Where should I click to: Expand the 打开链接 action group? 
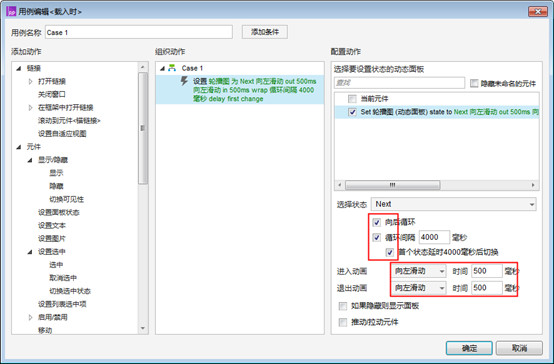(30, 81)
